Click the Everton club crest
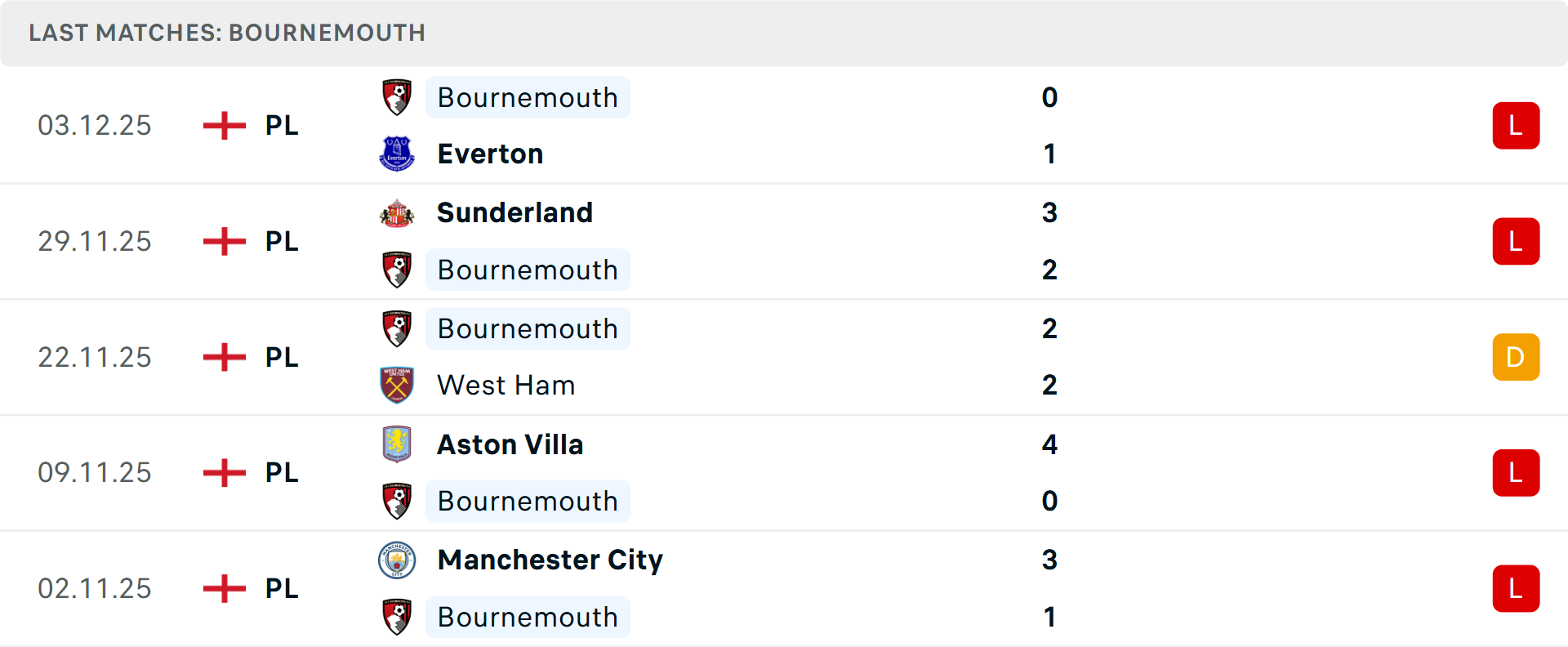The height and width of the screenshot is (647, 1568). 397,154
